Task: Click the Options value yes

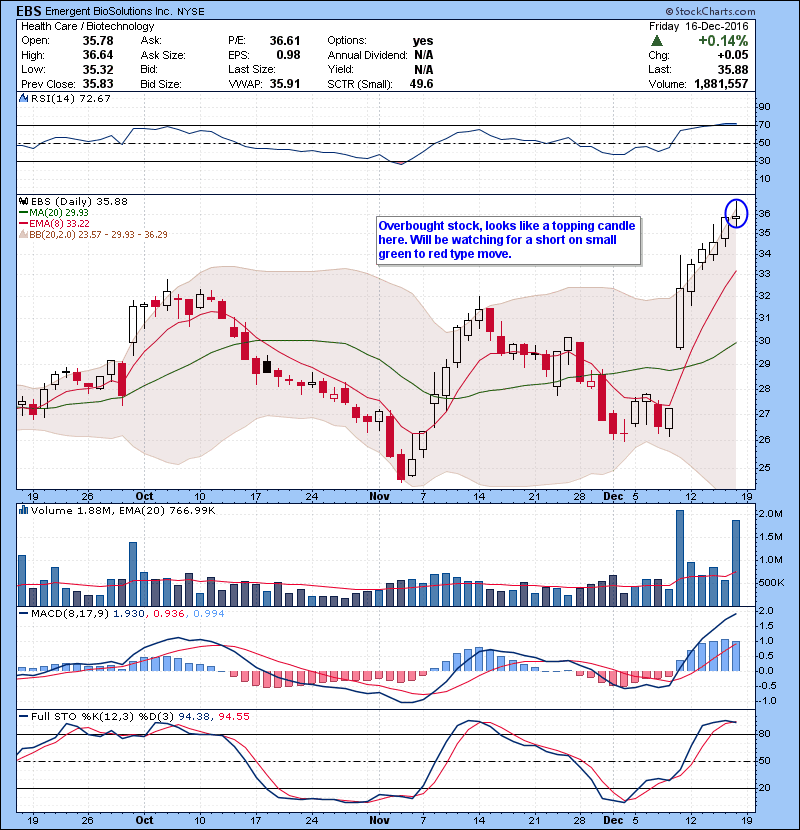Action: [x=423, y=41]
